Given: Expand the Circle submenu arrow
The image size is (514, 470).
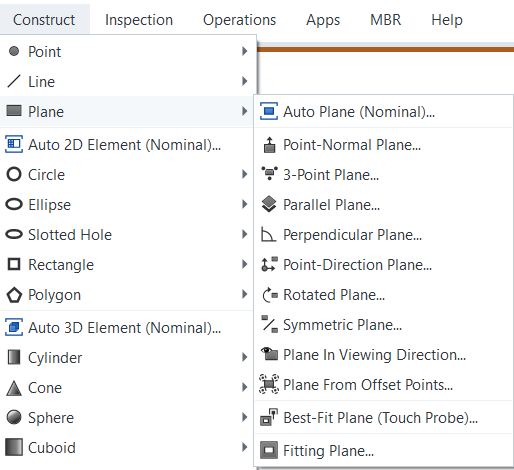Looking at the screenshot, I should pyautogui.click(x=245, y=174).
